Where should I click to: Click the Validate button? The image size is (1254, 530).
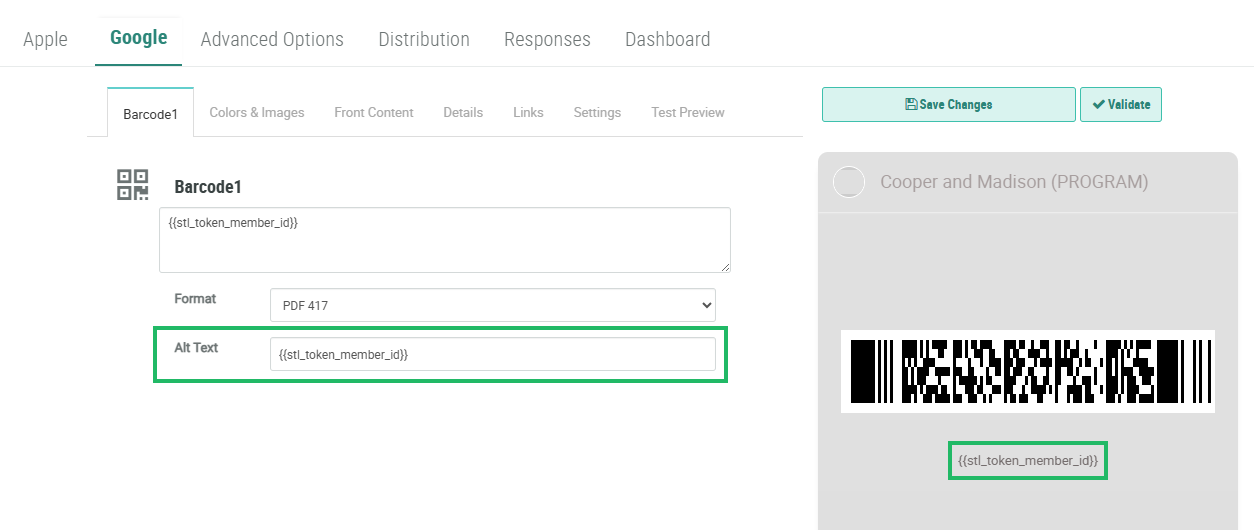1120,104
